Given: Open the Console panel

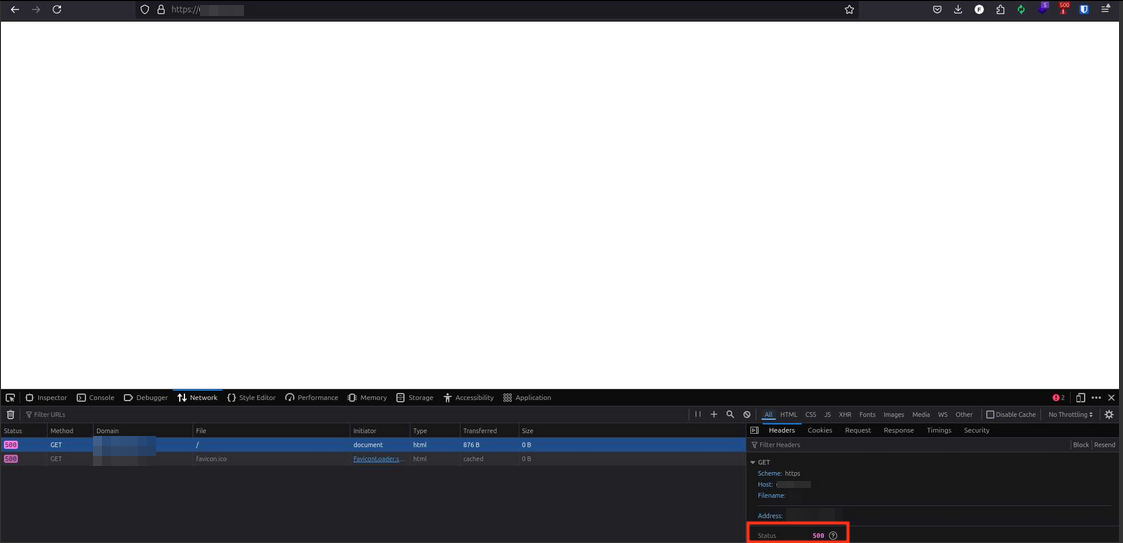Looking at the screenshot, I should tap(96, 398).
